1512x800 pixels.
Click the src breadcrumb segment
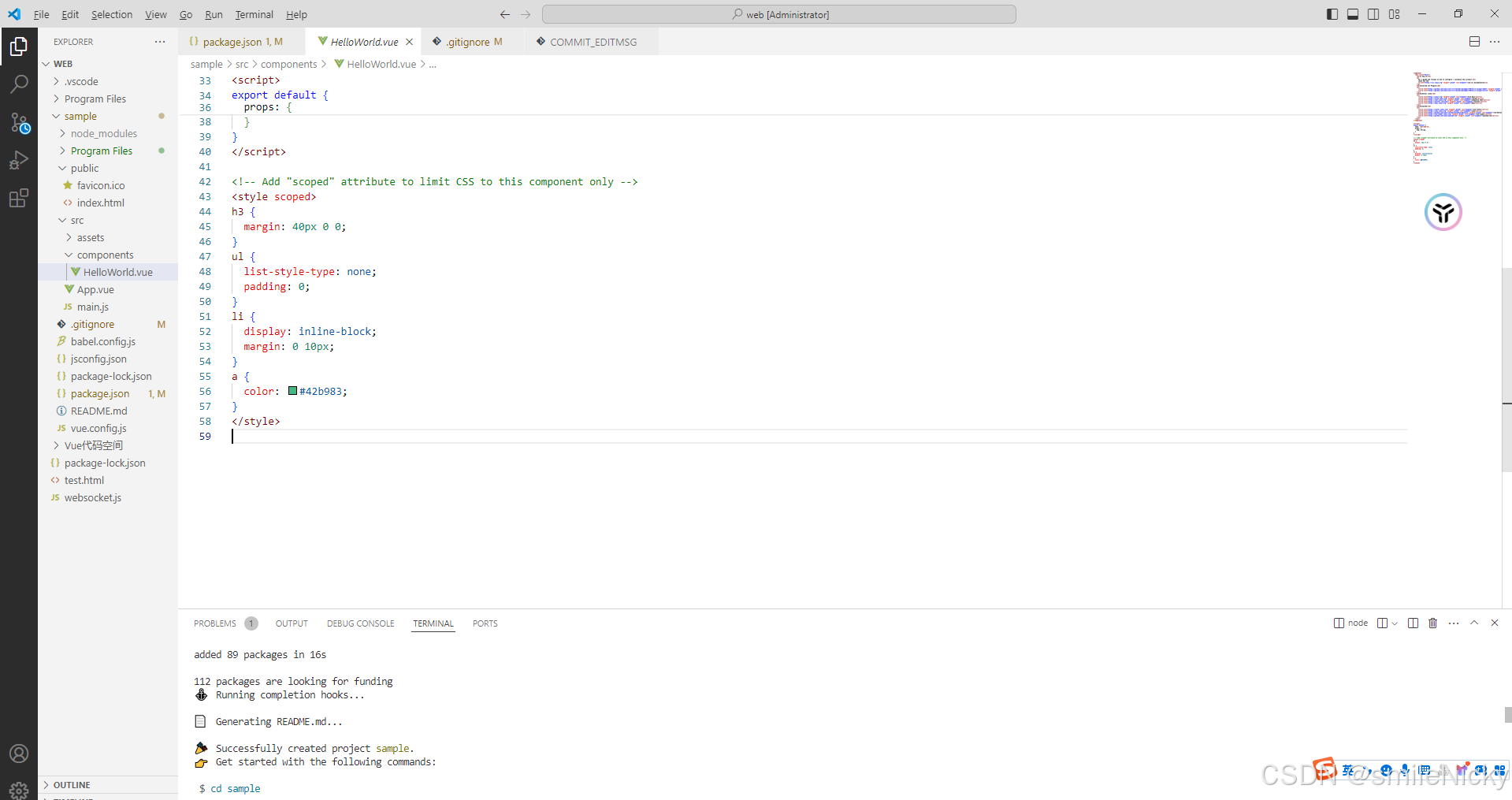242,64
